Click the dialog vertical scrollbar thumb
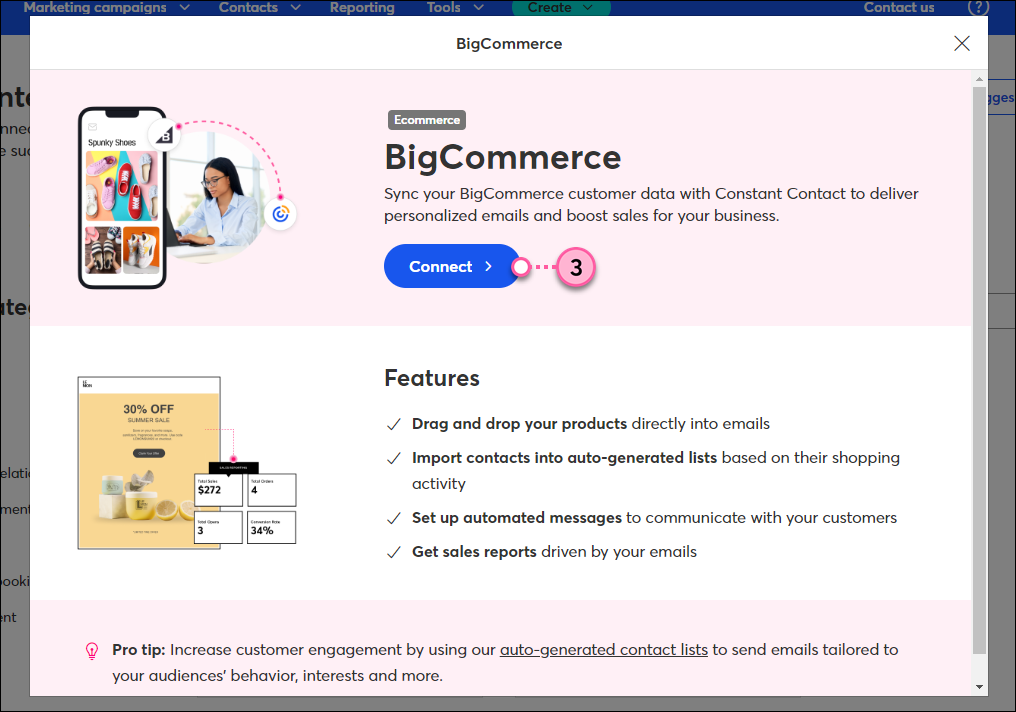The width and height of the screenshot is (1016, 712). pyautogui.click(x=979, y=369)
